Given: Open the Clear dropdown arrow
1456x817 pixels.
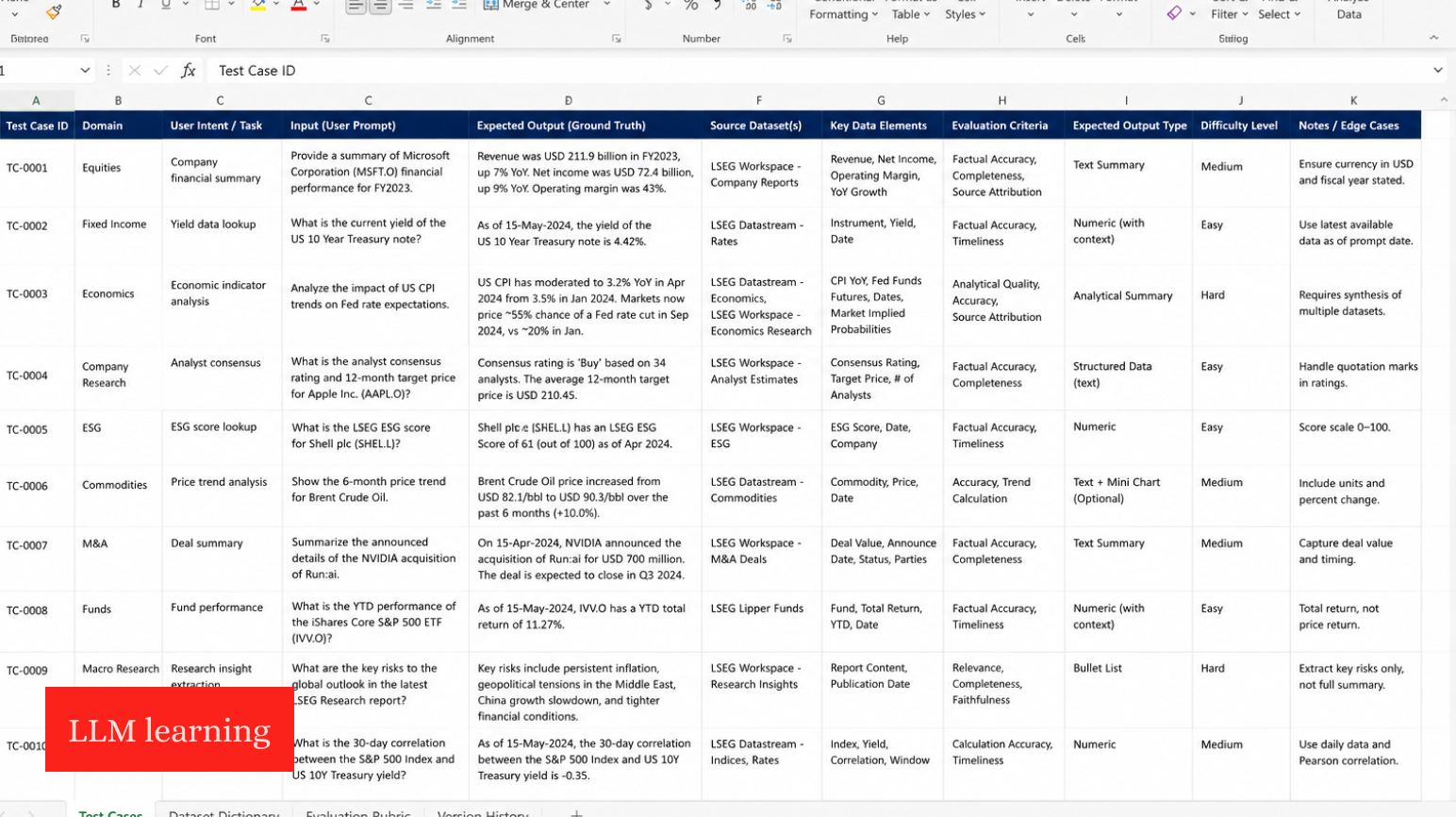Looking at the screenshot, I should pos(1192,13).
